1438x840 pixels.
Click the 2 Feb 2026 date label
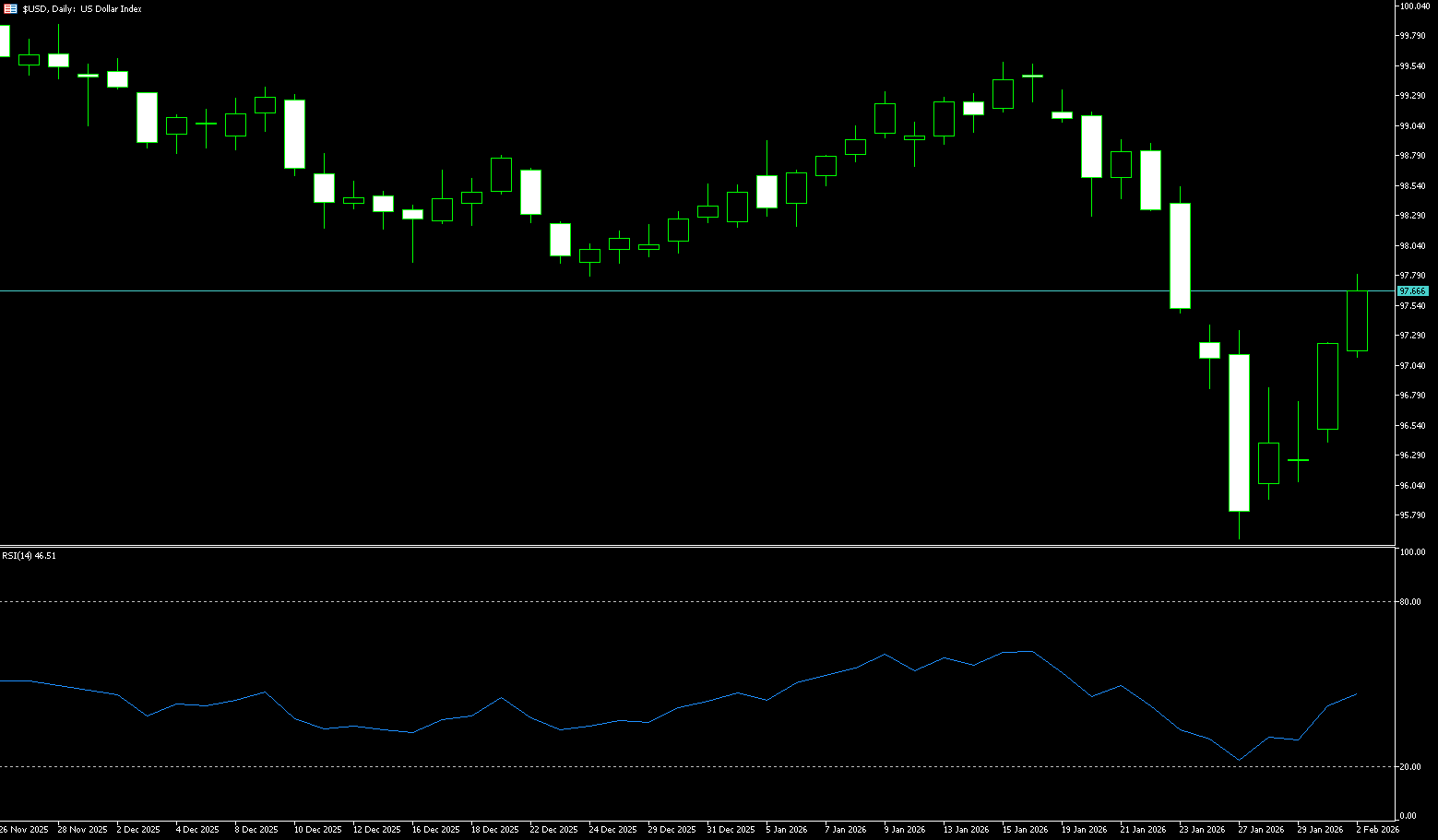(x=1377, y=829)
